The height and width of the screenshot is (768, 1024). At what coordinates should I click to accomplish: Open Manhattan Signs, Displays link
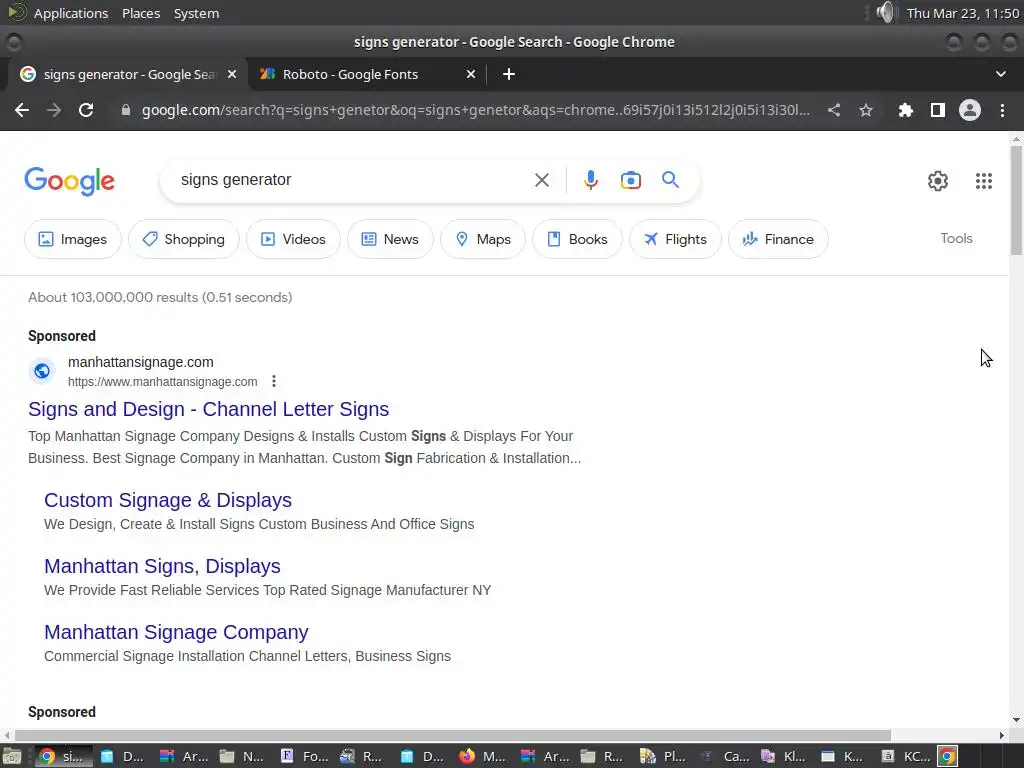[x=162, y=566]
